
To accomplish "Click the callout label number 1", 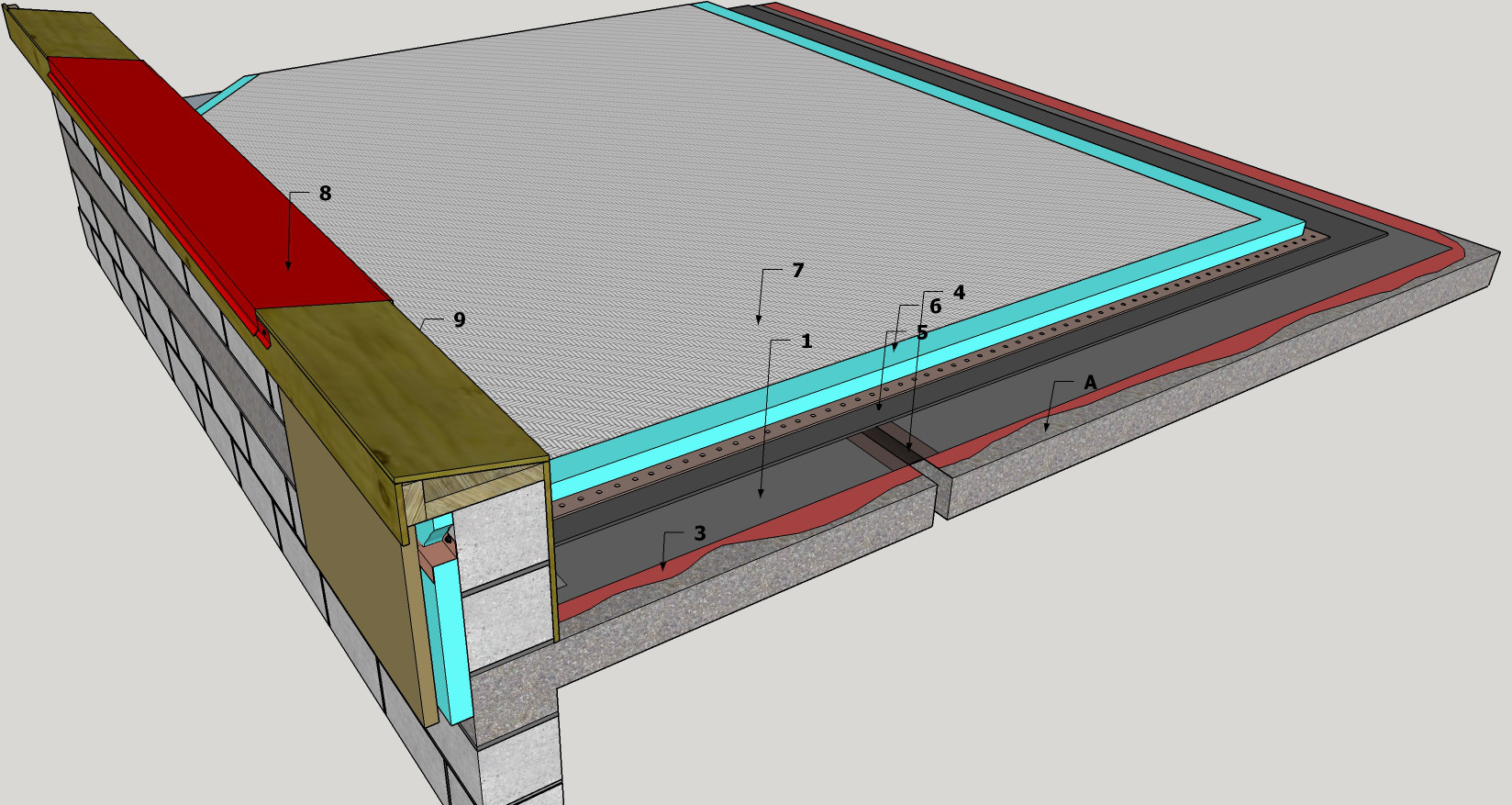I will pos(806,341).
